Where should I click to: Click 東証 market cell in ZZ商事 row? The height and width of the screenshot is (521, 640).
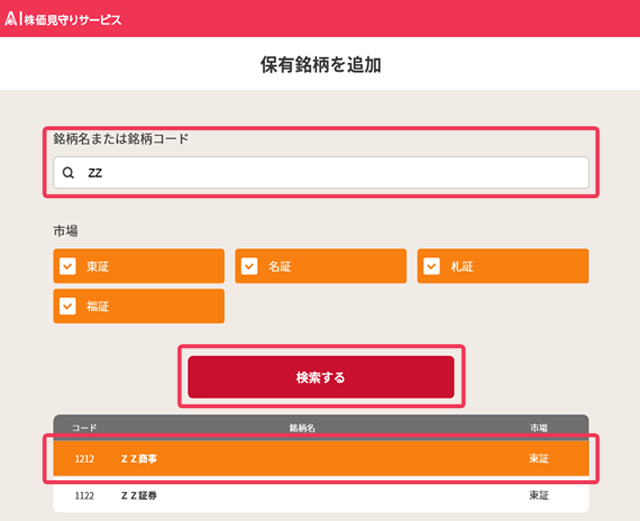[539, 459]
